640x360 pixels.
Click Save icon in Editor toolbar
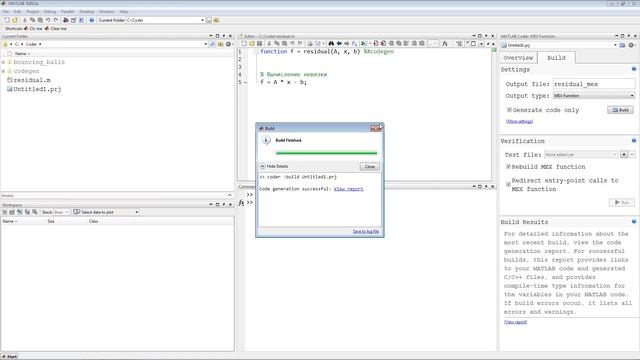coord(260,43)
